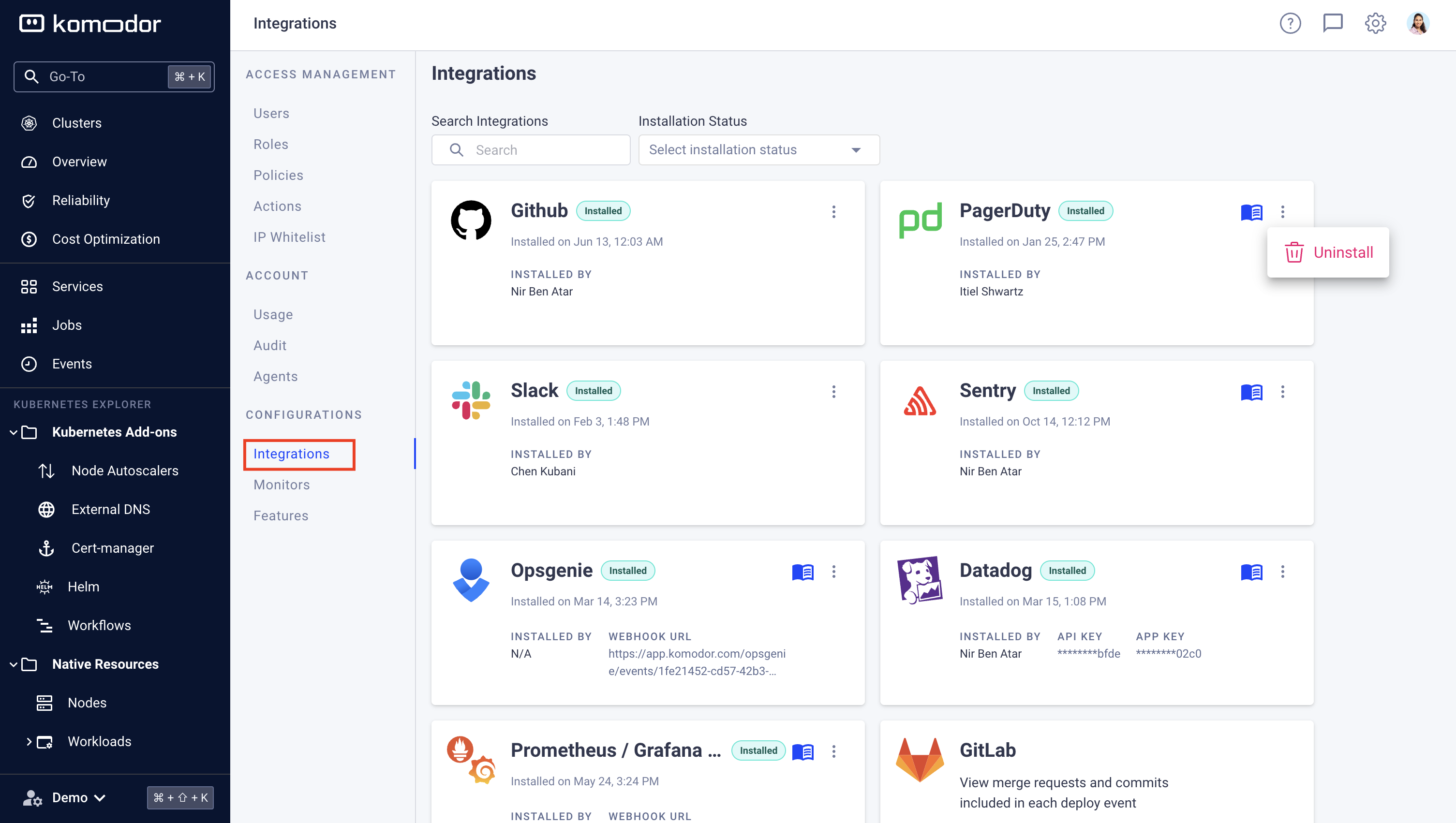Screen dimensions: 1456x823
Task: Open Node Autoscalers add-on
Action: pyautogui.click(x=124, y=471)
